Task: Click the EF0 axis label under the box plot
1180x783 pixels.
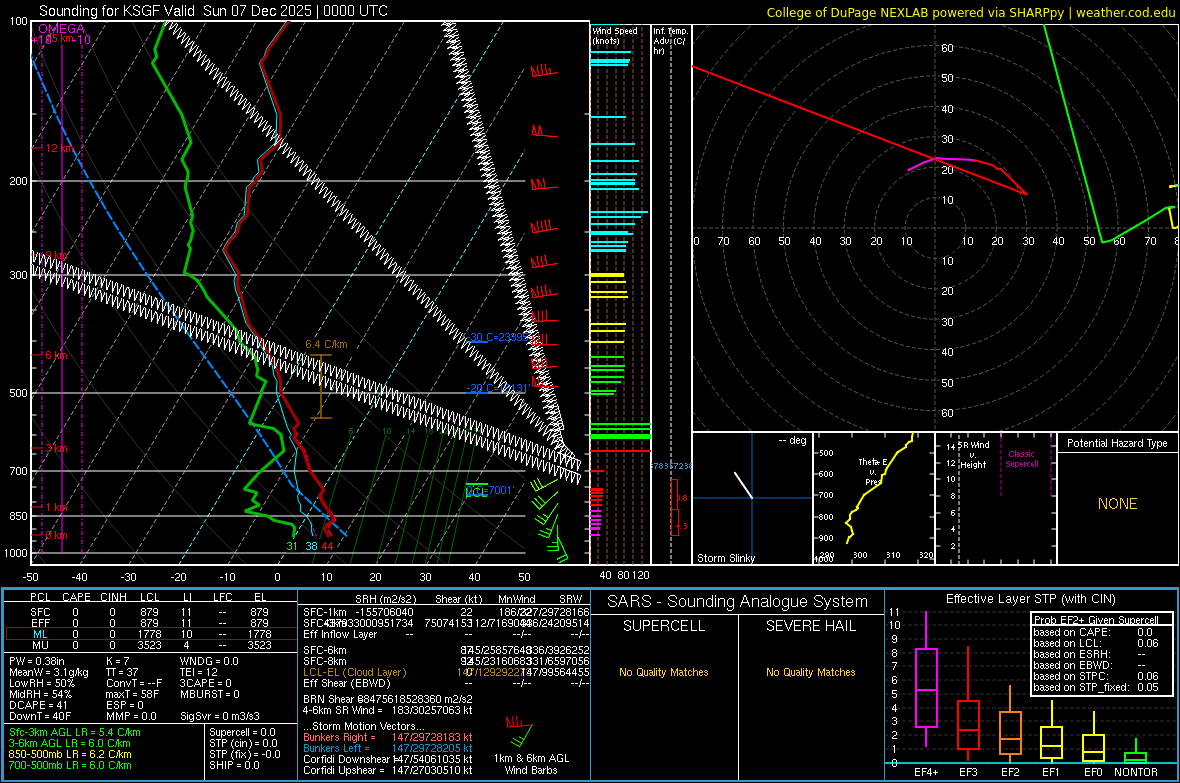Action: click(x=1093, y=772)
